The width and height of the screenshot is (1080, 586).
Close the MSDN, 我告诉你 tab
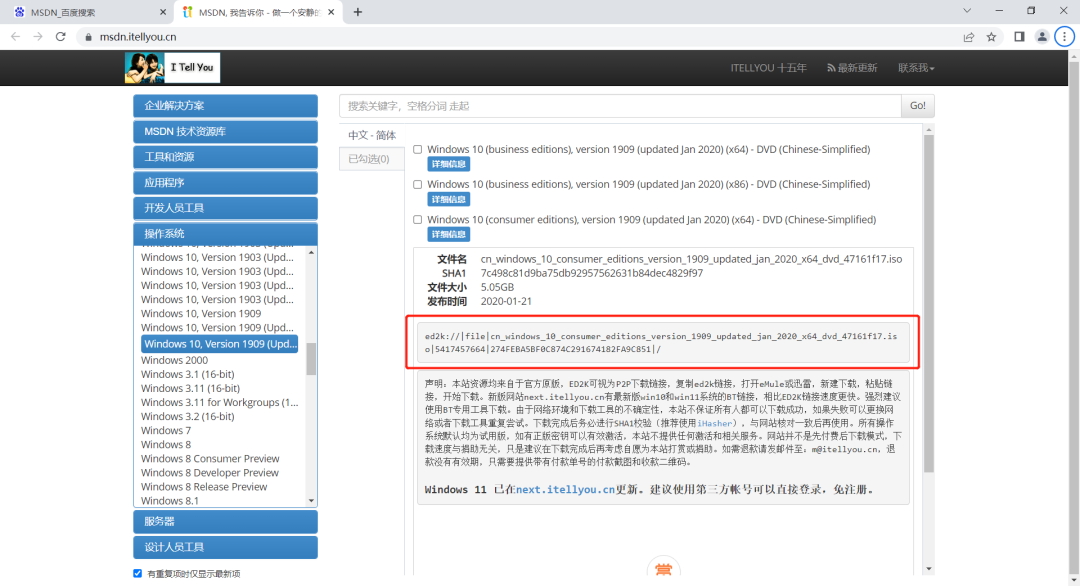point(331,12)
